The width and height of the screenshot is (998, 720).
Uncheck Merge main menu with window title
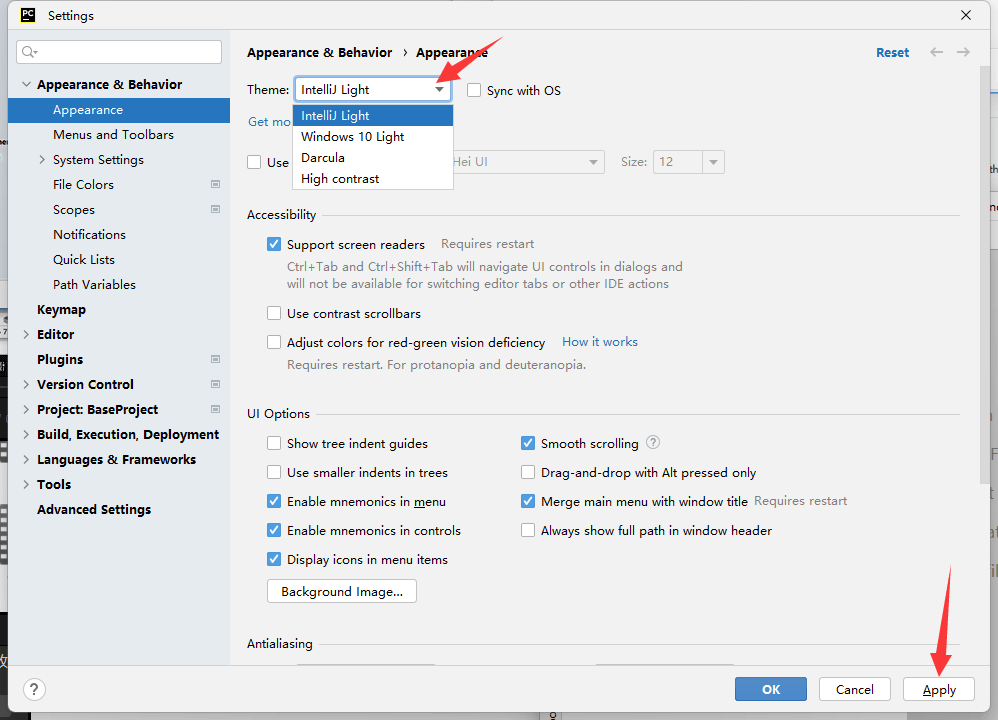(x=528, y=501)
